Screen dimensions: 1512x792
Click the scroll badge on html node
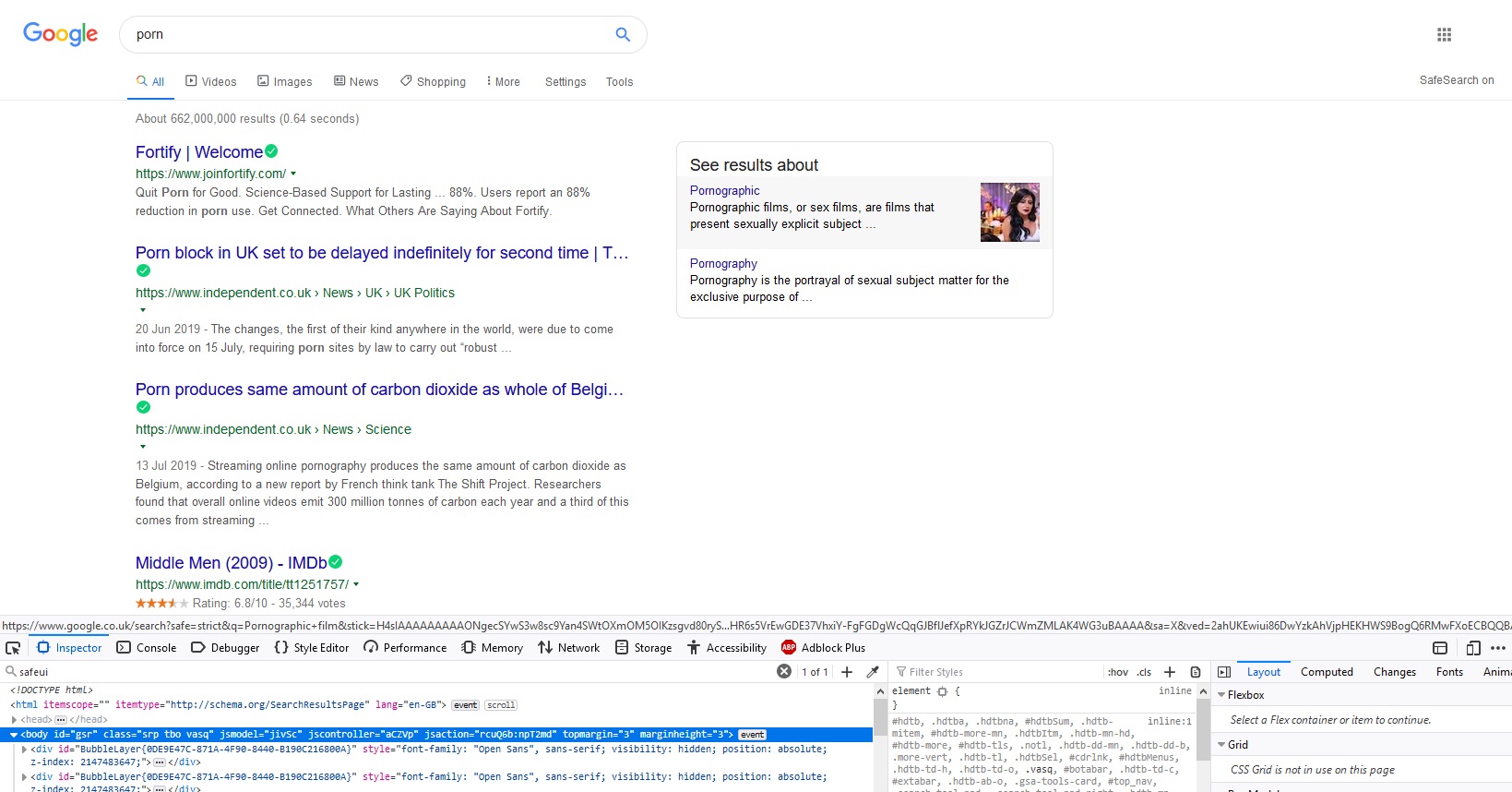pyautogui.click(x=501, y=705)
